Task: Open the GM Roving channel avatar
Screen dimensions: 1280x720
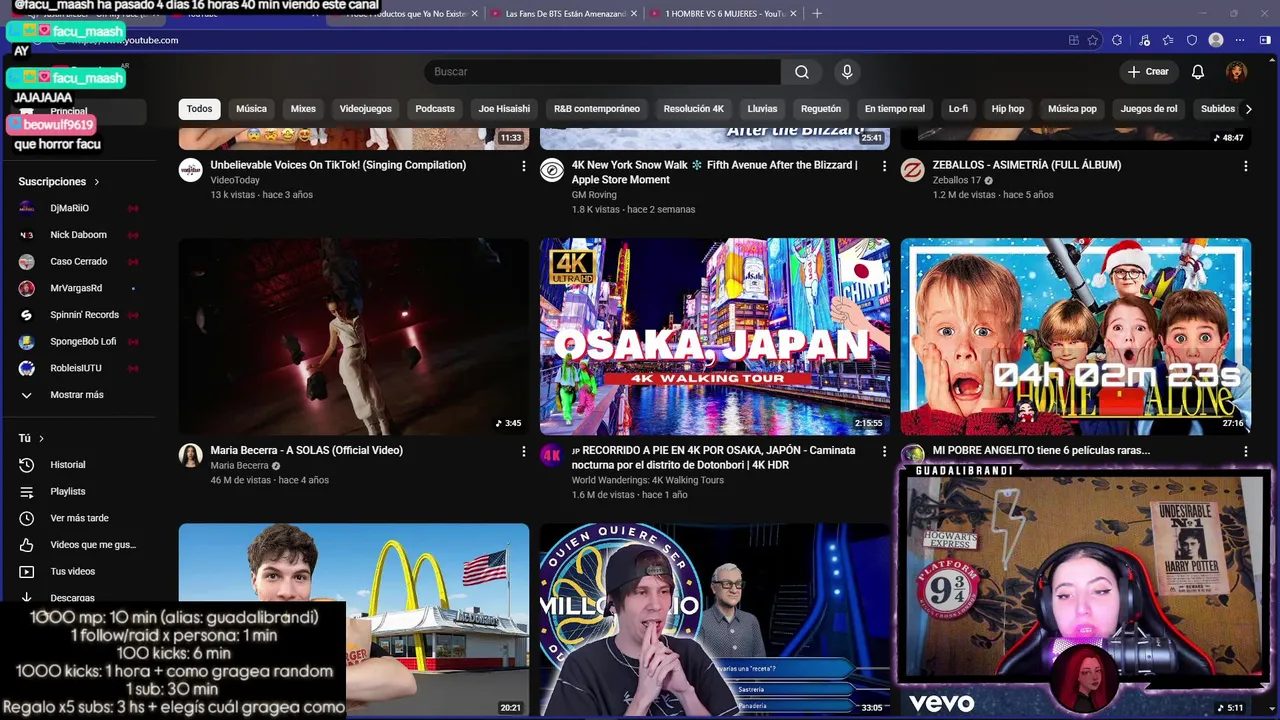Action: pyautogui.click(x=552, y=170)
